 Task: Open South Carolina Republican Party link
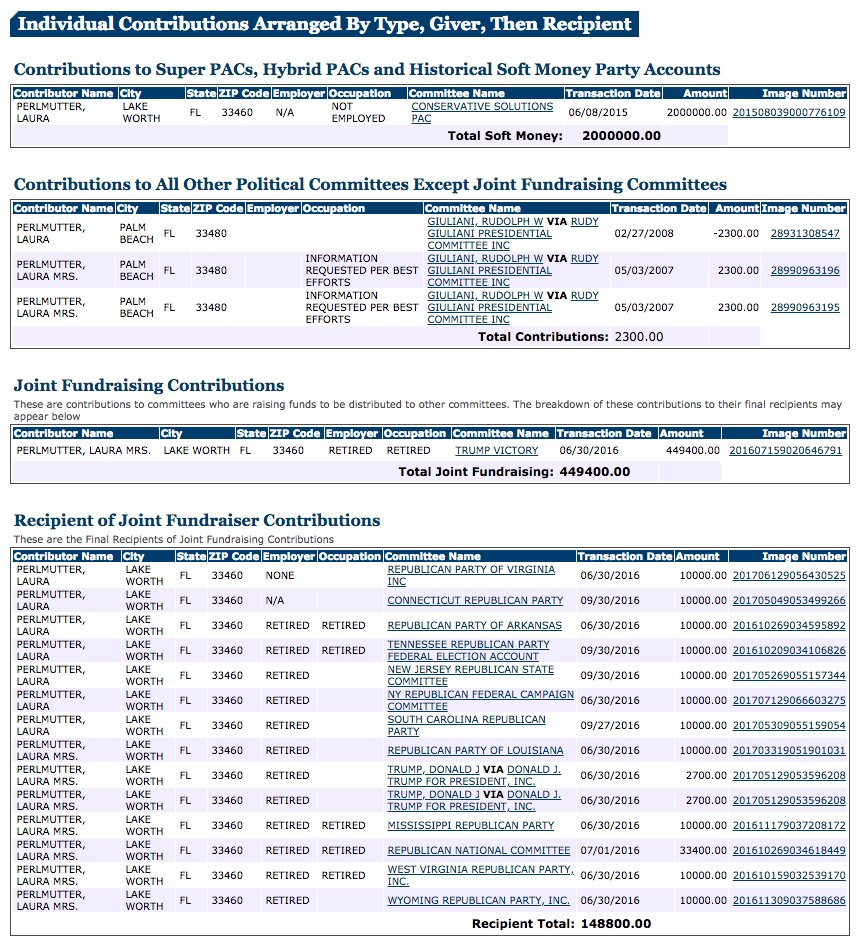[x=466, y=725]
